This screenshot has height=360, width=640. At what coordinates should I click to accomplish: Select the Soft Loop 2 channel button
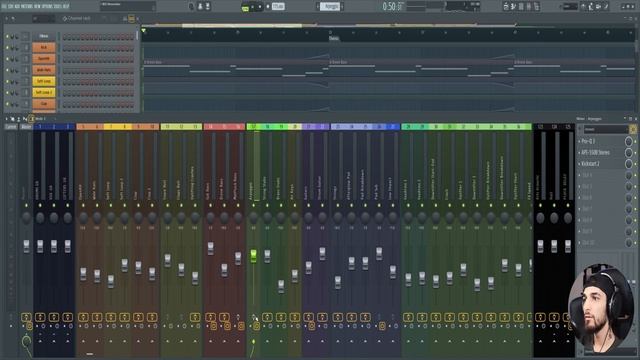tap(44, 92)
